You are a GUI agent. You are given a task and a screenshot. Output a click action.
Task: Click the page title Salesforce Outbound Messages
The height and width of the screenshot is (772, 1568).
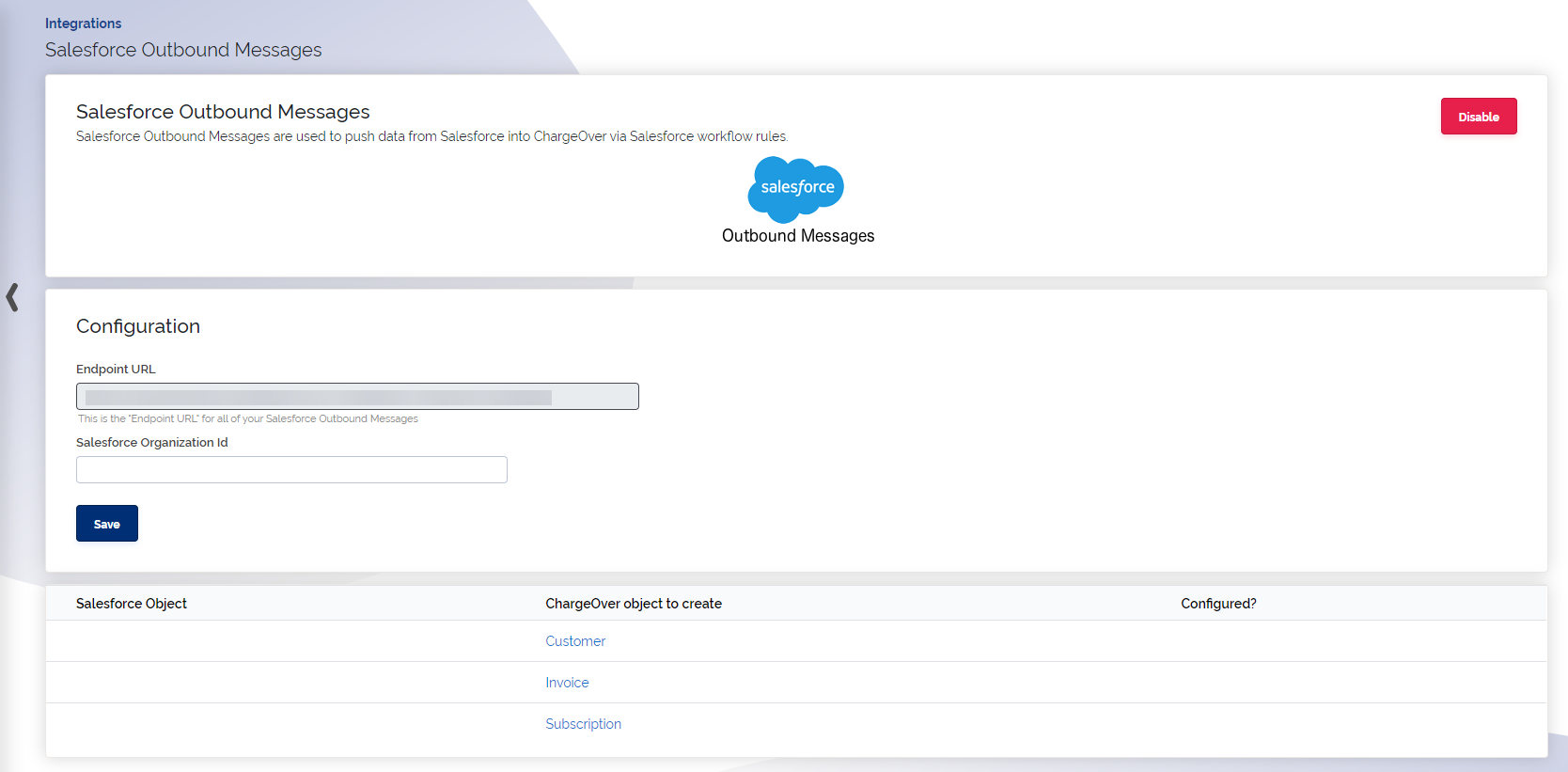(183, 50)
